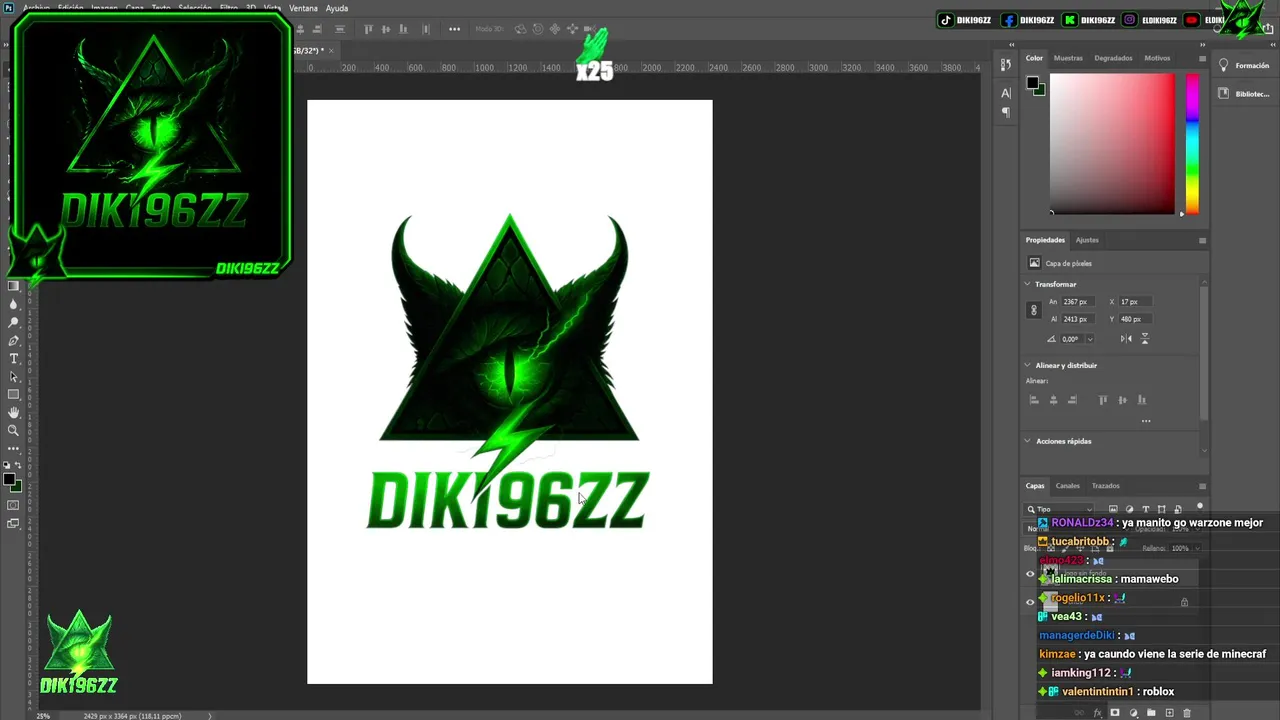Select the Zoom tool

click(14, 430)
